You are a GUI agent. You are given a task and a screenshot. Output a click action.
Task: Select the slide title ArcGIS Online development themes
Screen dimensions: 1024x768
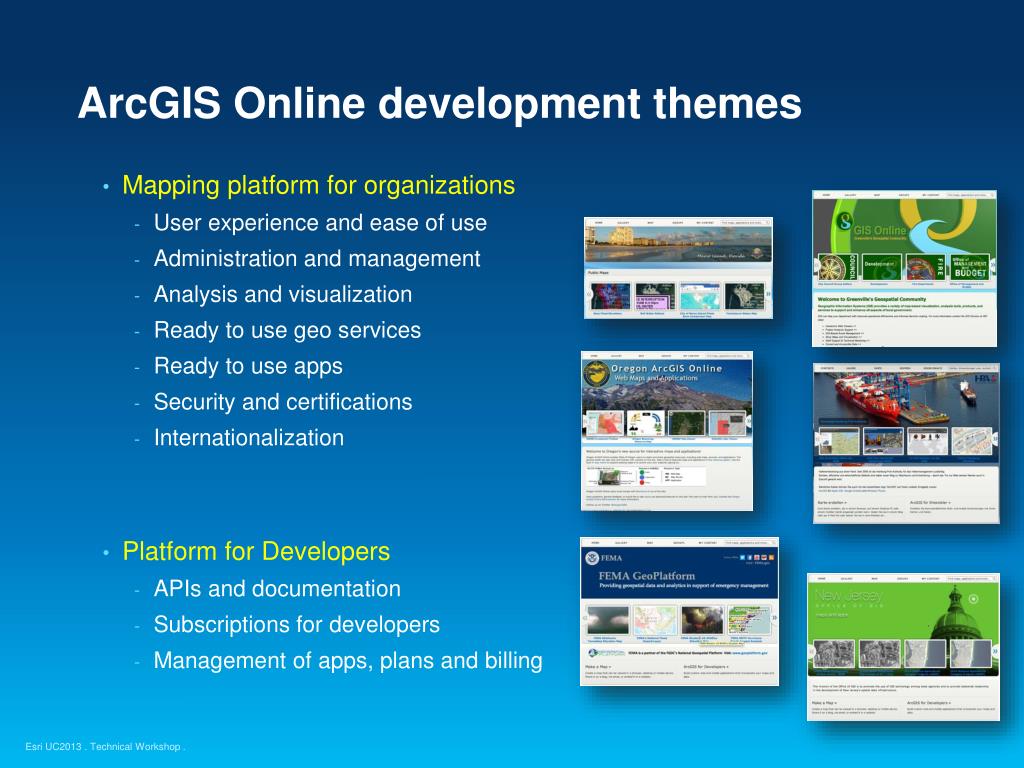tap(440, 103)
